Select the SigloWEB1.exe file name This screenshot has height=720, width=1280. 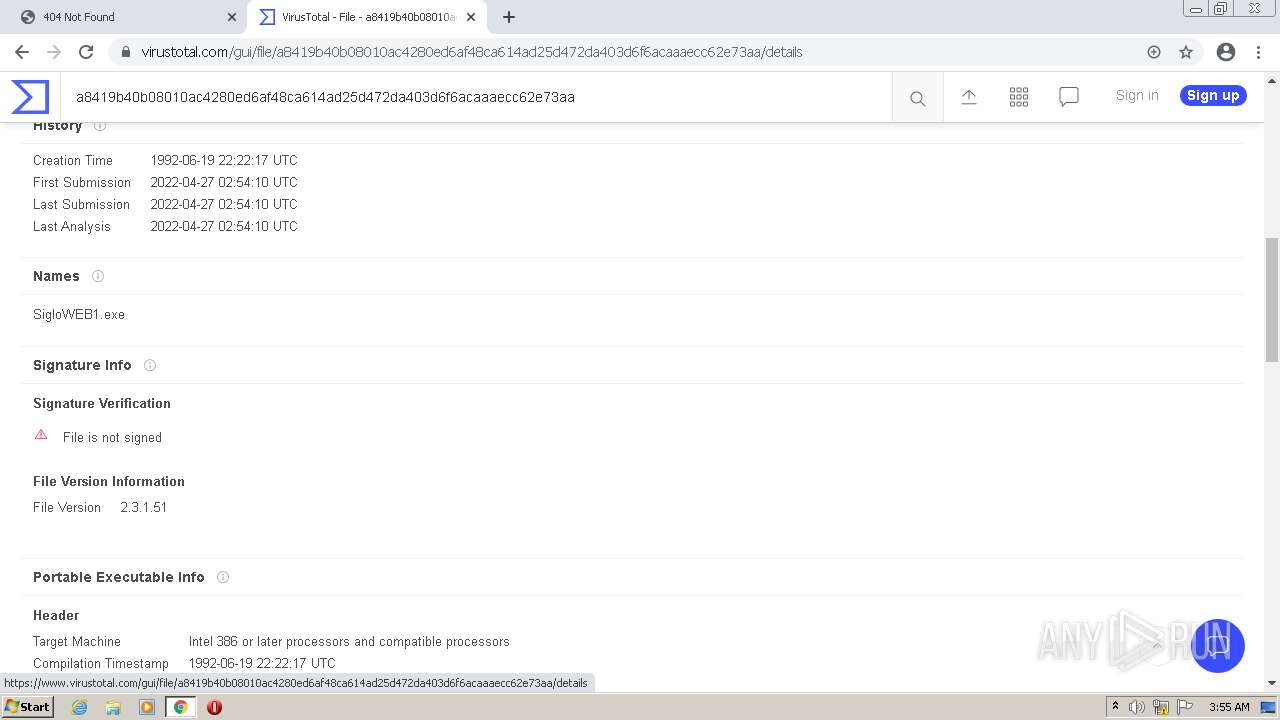(79, 314)
